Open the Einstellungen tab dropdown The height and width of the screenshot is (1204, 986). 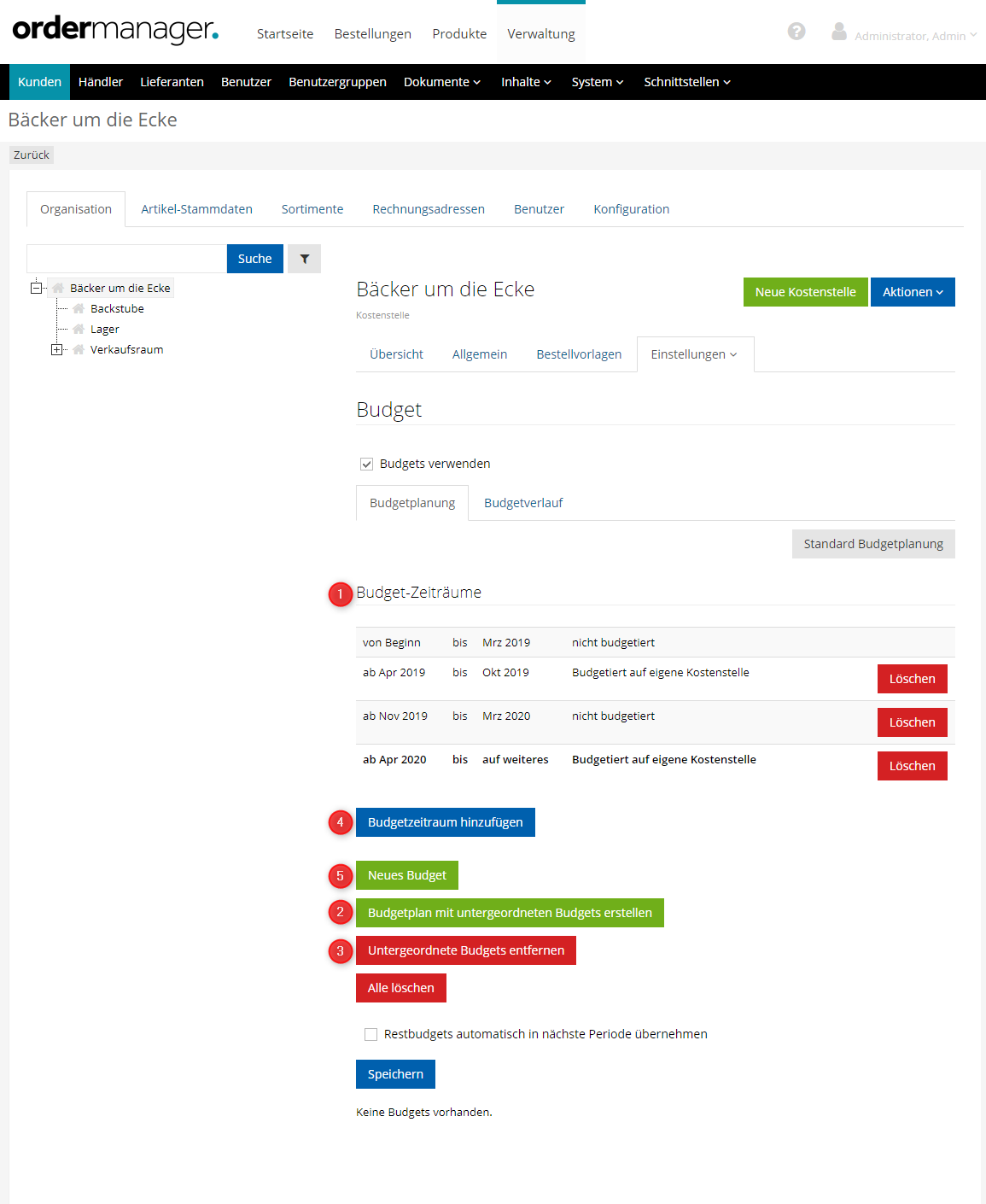click(694, 354)
